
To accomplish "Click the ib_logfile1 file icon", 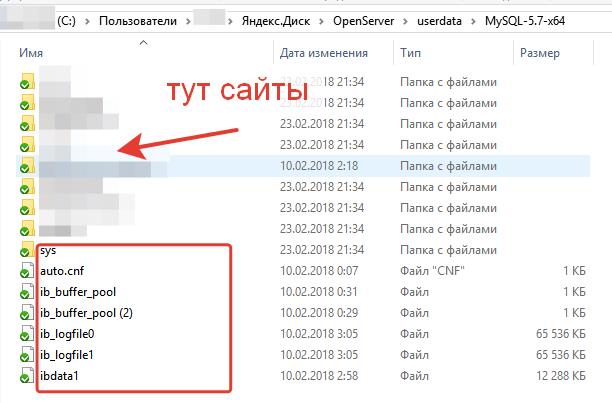I will pos(27,354).
